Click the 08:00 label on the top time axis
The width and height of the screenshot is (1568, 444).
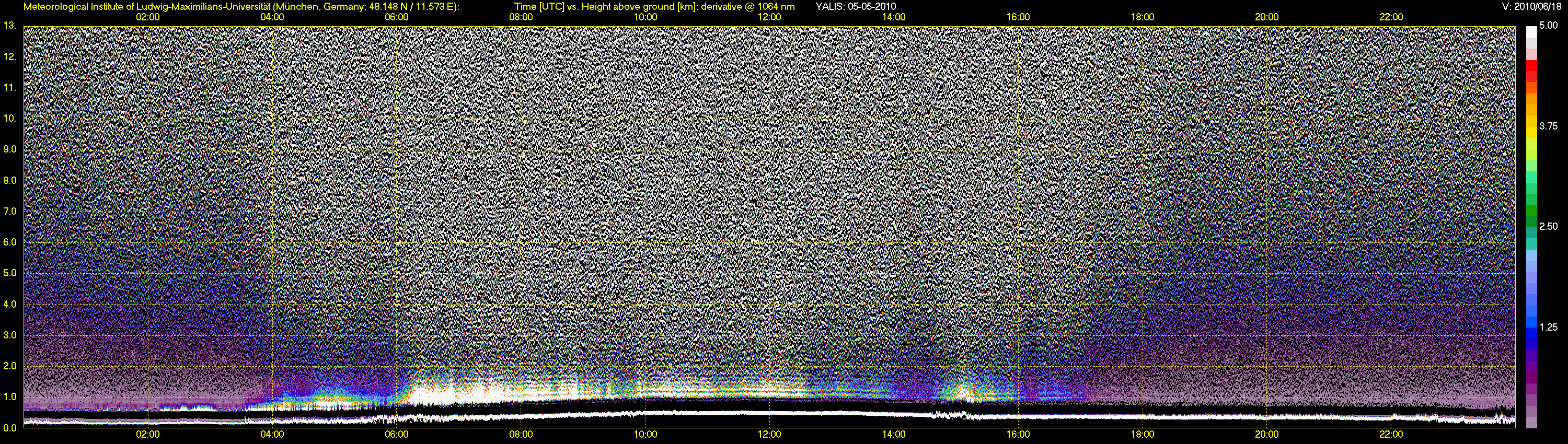pyautogui.click(x=521, y=17)
